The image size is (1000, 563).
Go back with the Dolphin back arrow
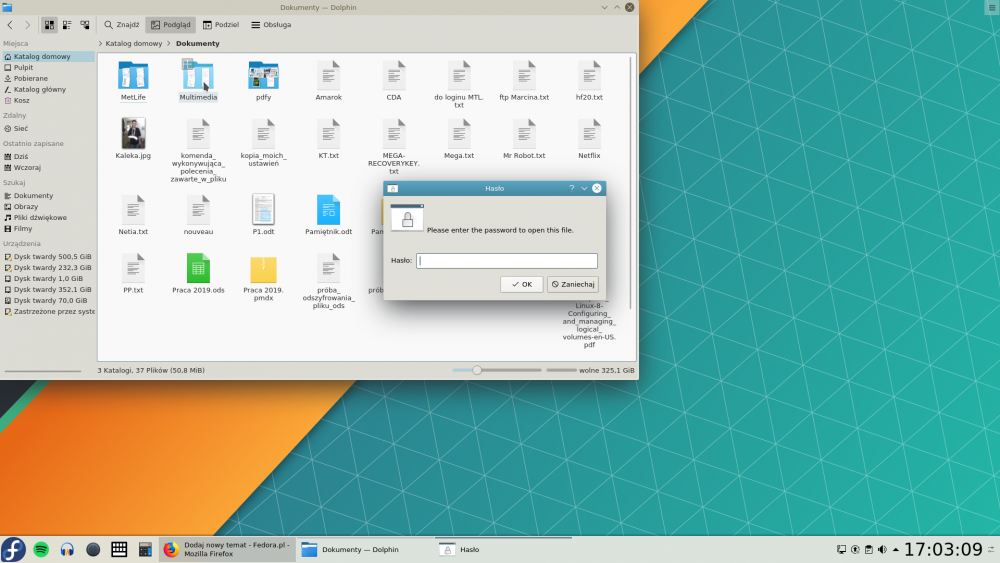coord(10,25)
